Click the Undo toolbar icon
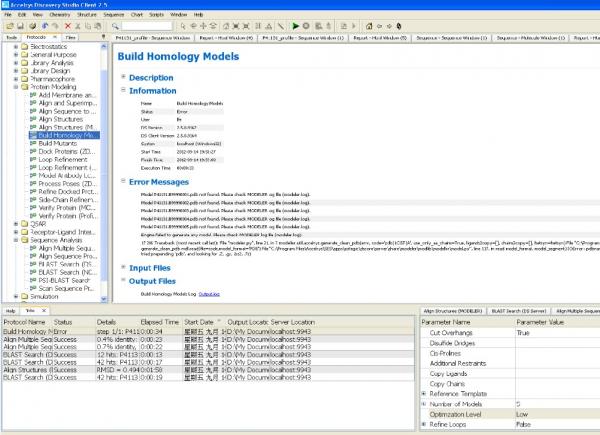 [x=45, y=26]
